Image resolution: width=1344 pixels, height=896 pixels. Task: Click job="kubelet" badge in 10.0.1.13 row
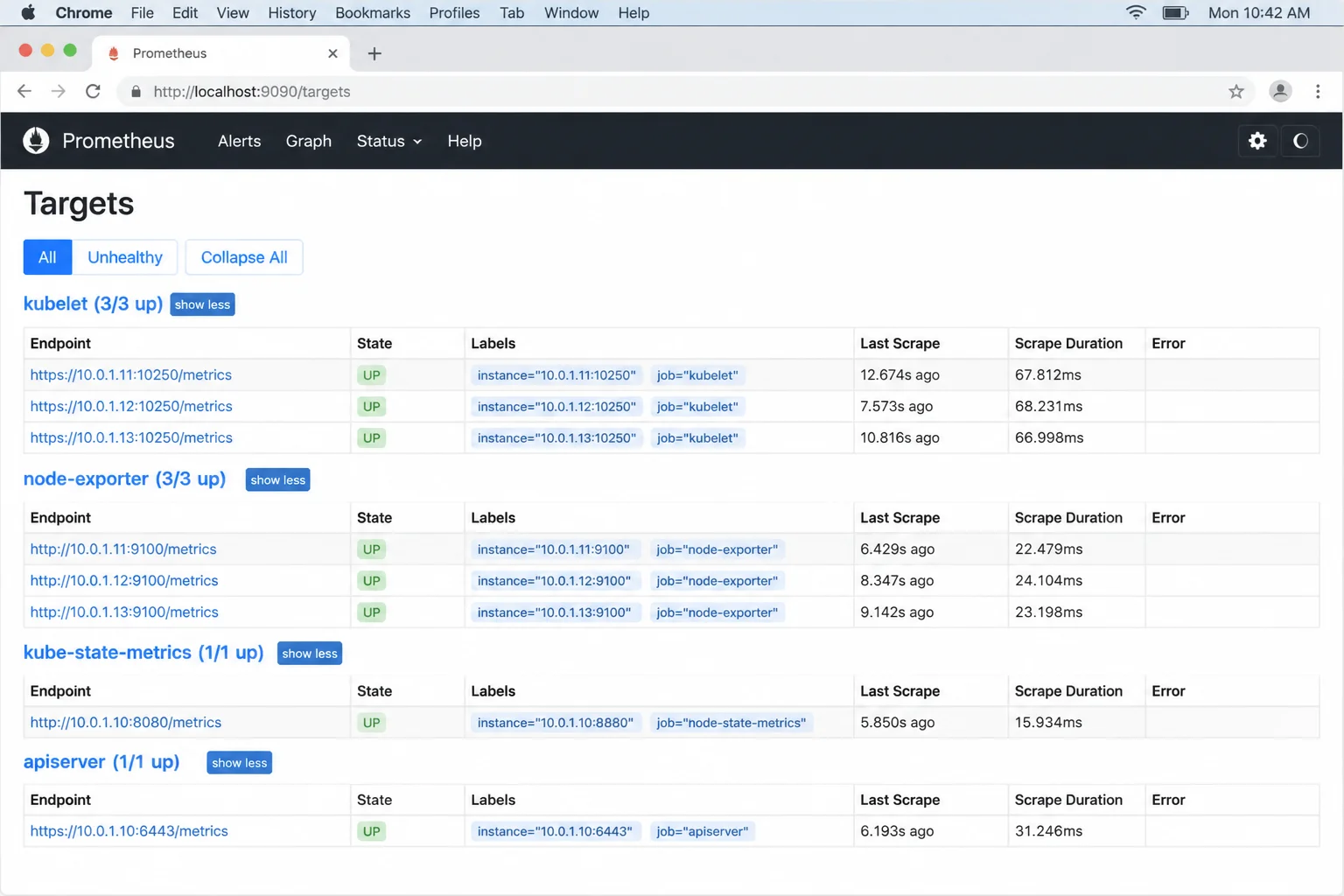coord(697,438)
